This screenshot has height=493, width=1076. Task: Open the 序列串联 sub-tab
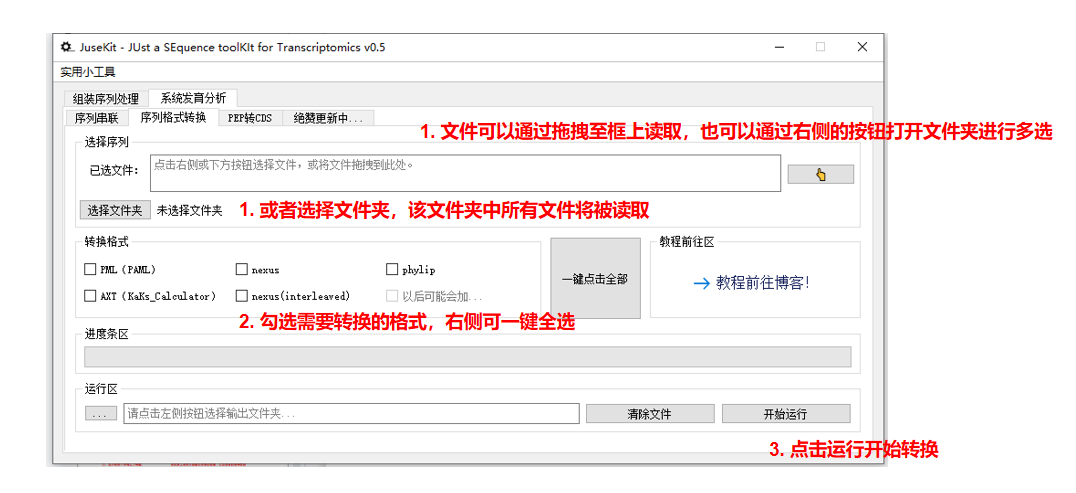[95, 118]
